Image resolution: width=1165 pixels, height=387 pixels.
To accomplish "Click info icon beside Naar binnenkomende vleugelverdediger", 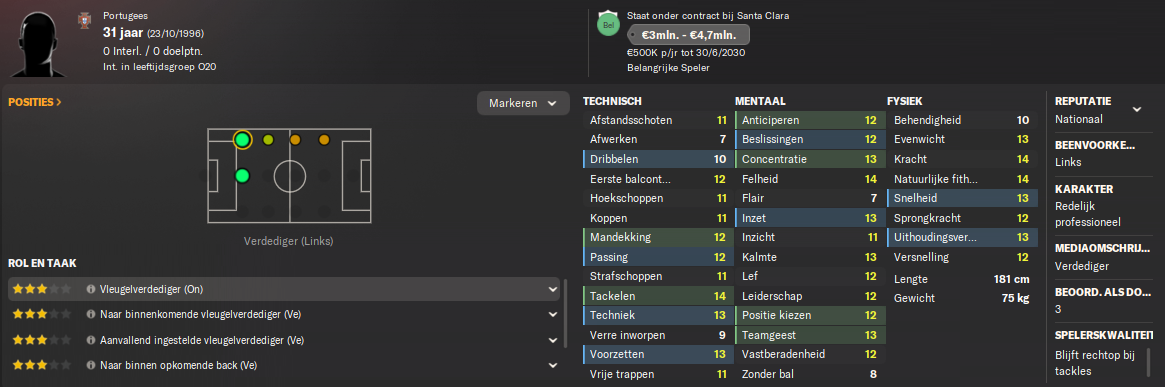I will [91, 314].
